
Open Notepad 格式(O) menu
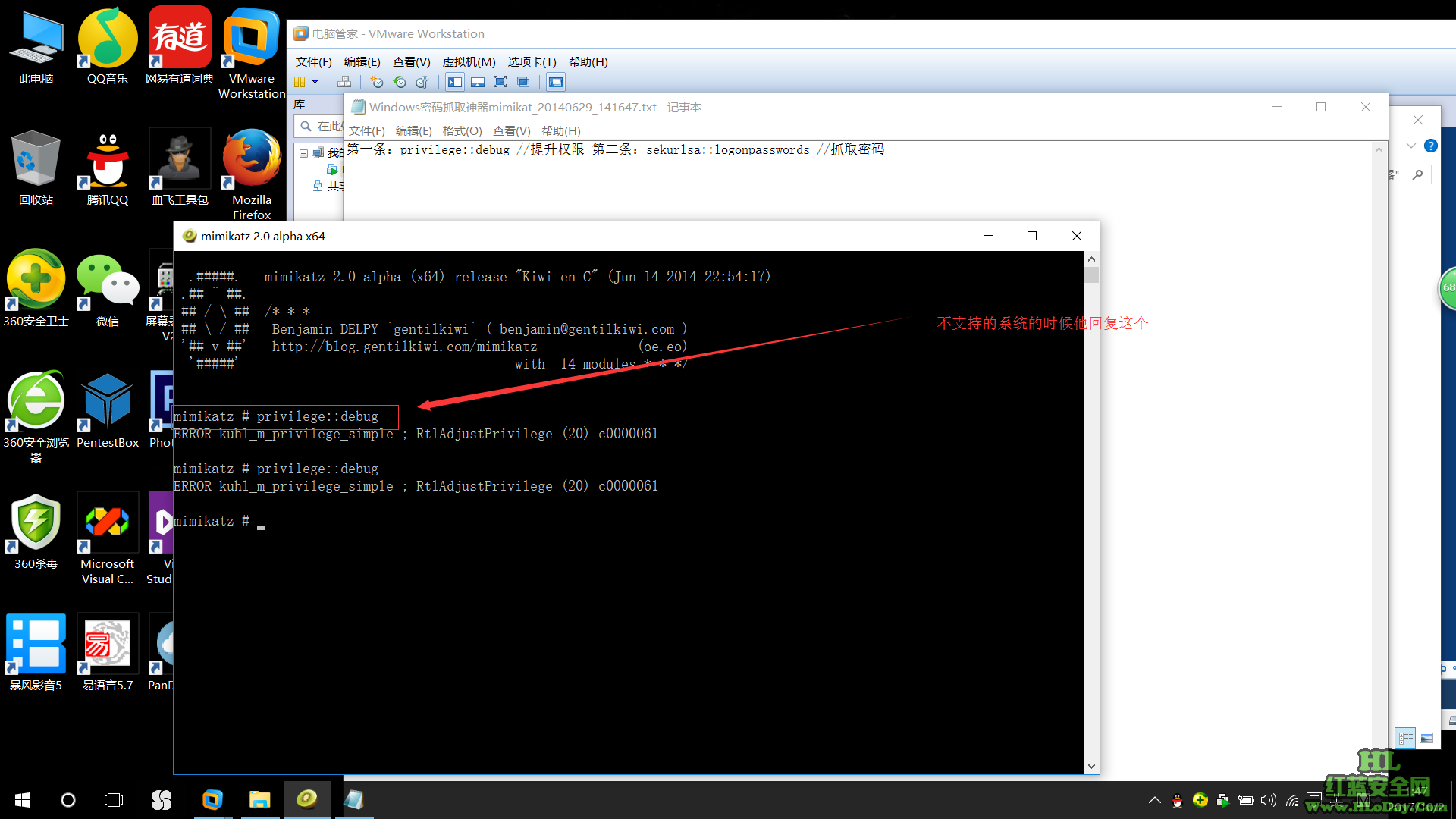pos(462,131)
